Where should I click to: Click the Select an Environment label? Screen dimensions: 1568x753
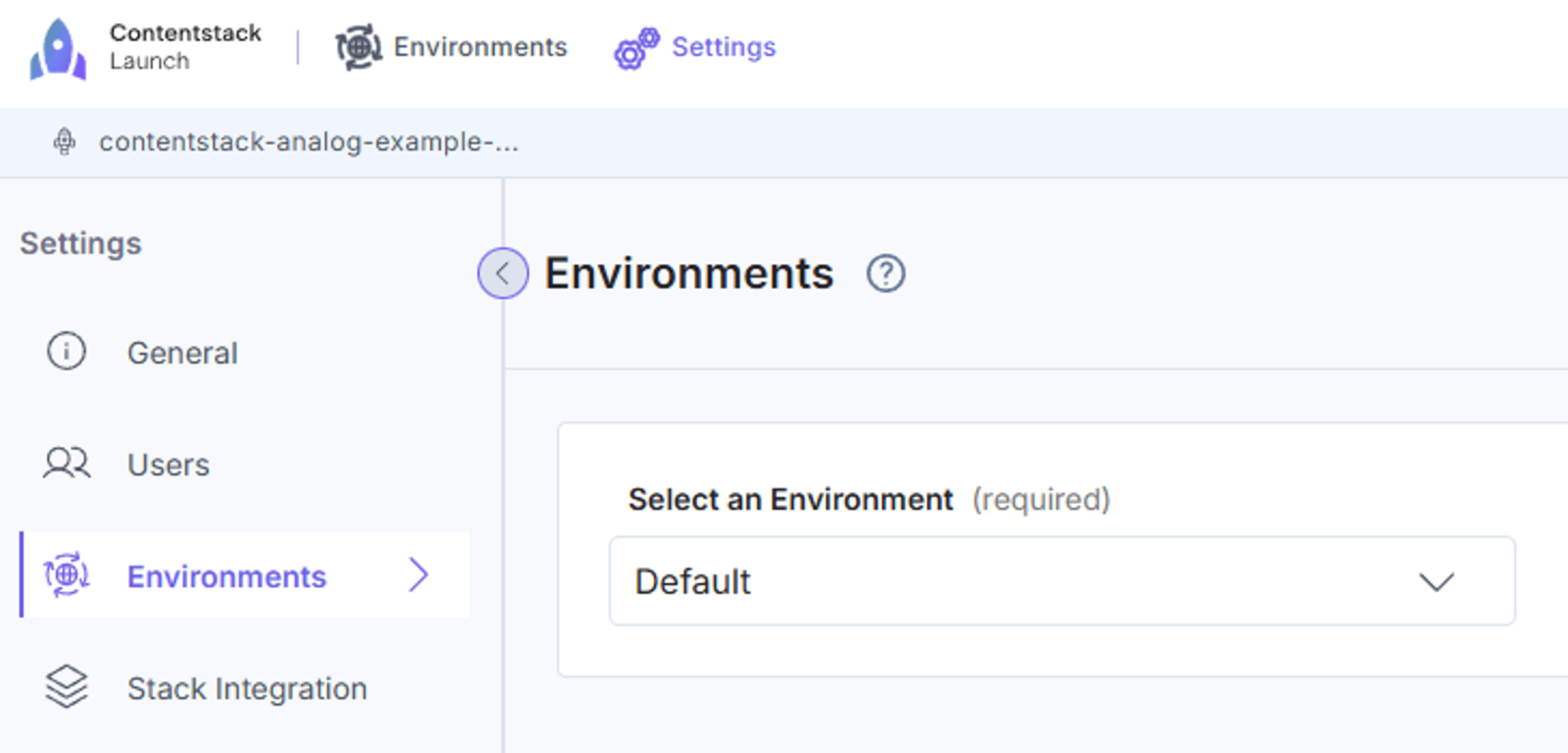click(x=790, y=500)
